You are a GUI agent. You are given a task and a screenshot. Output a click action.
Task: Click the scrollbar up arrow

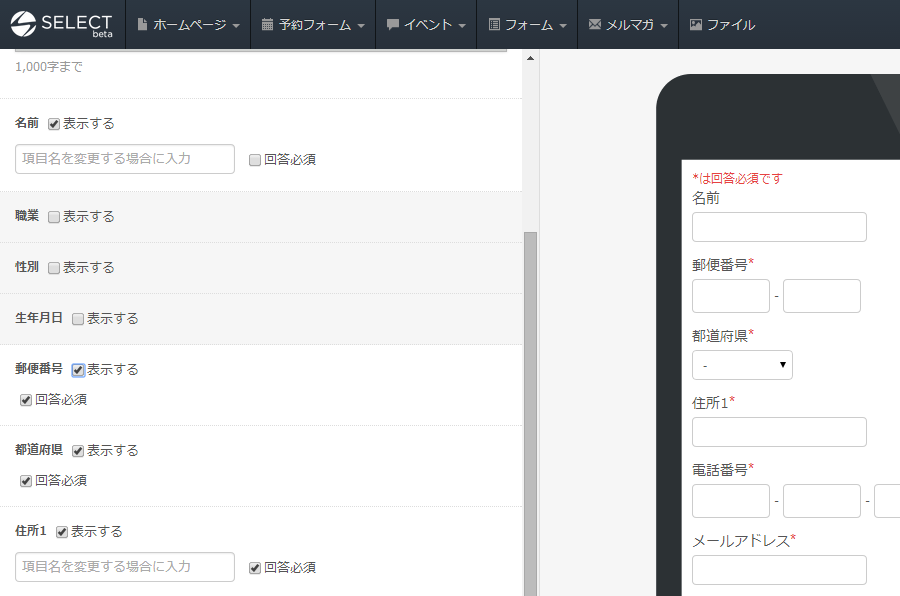[x=531, y=58]
